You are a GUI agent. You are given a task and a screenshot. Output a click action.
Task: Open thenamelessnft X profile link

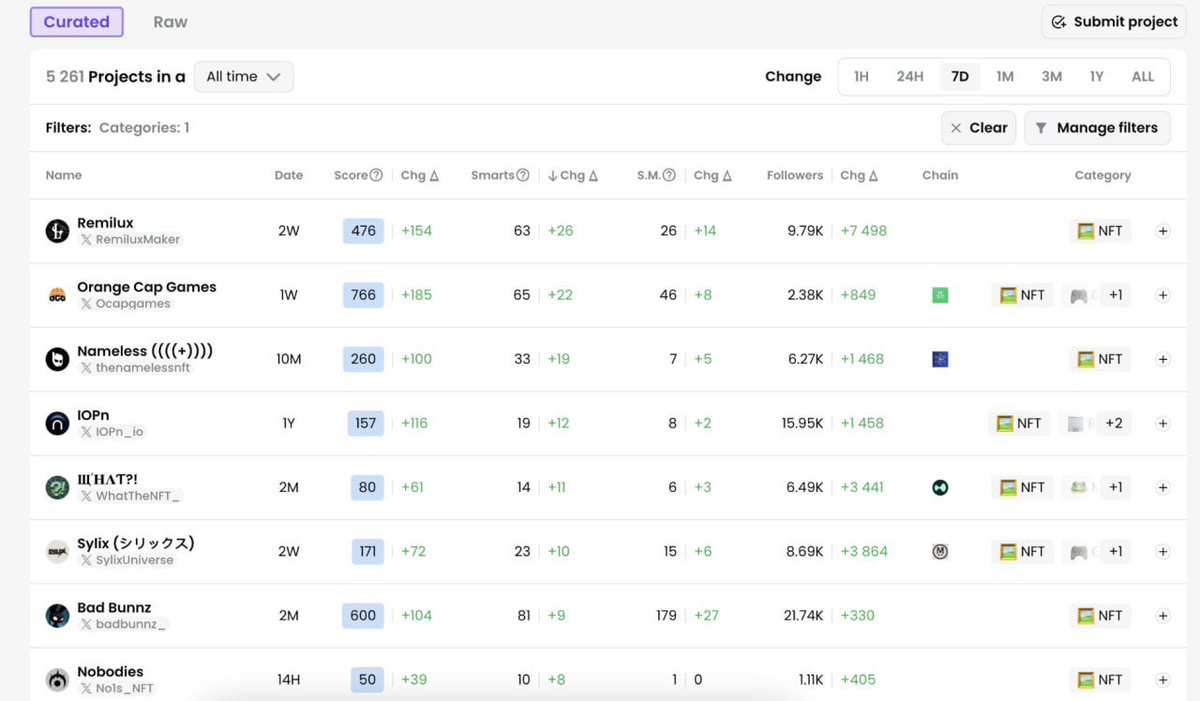[135, 368]
